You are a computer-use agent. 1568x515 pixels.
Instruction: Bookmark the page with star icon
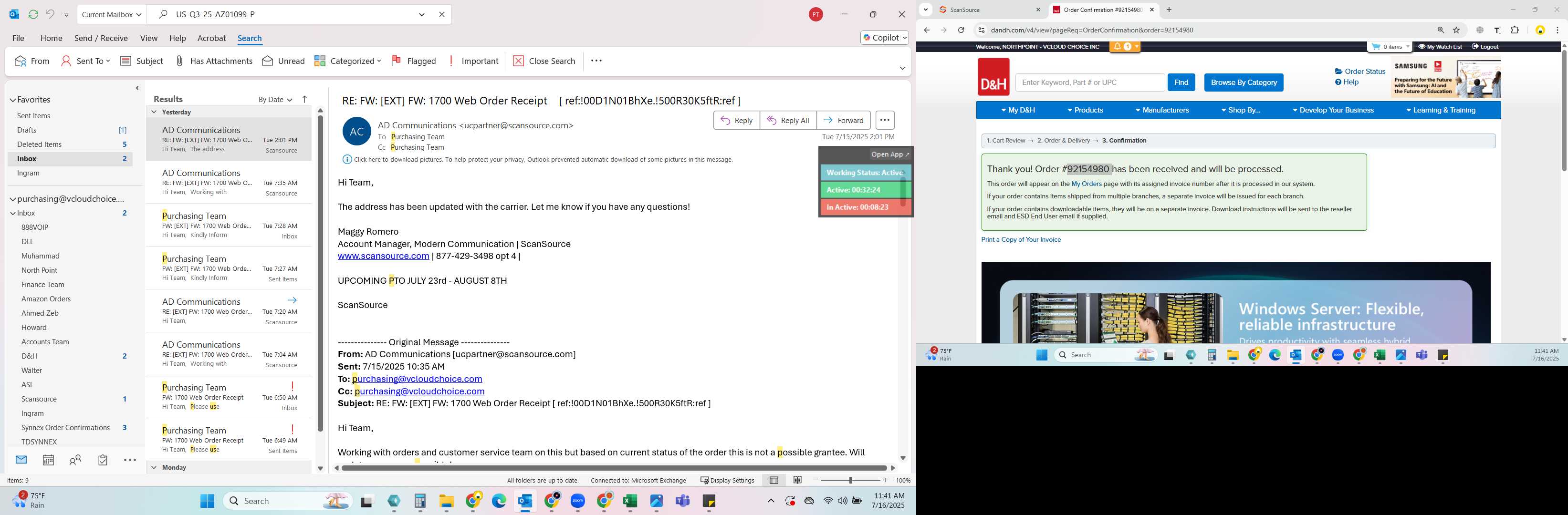1457,30
